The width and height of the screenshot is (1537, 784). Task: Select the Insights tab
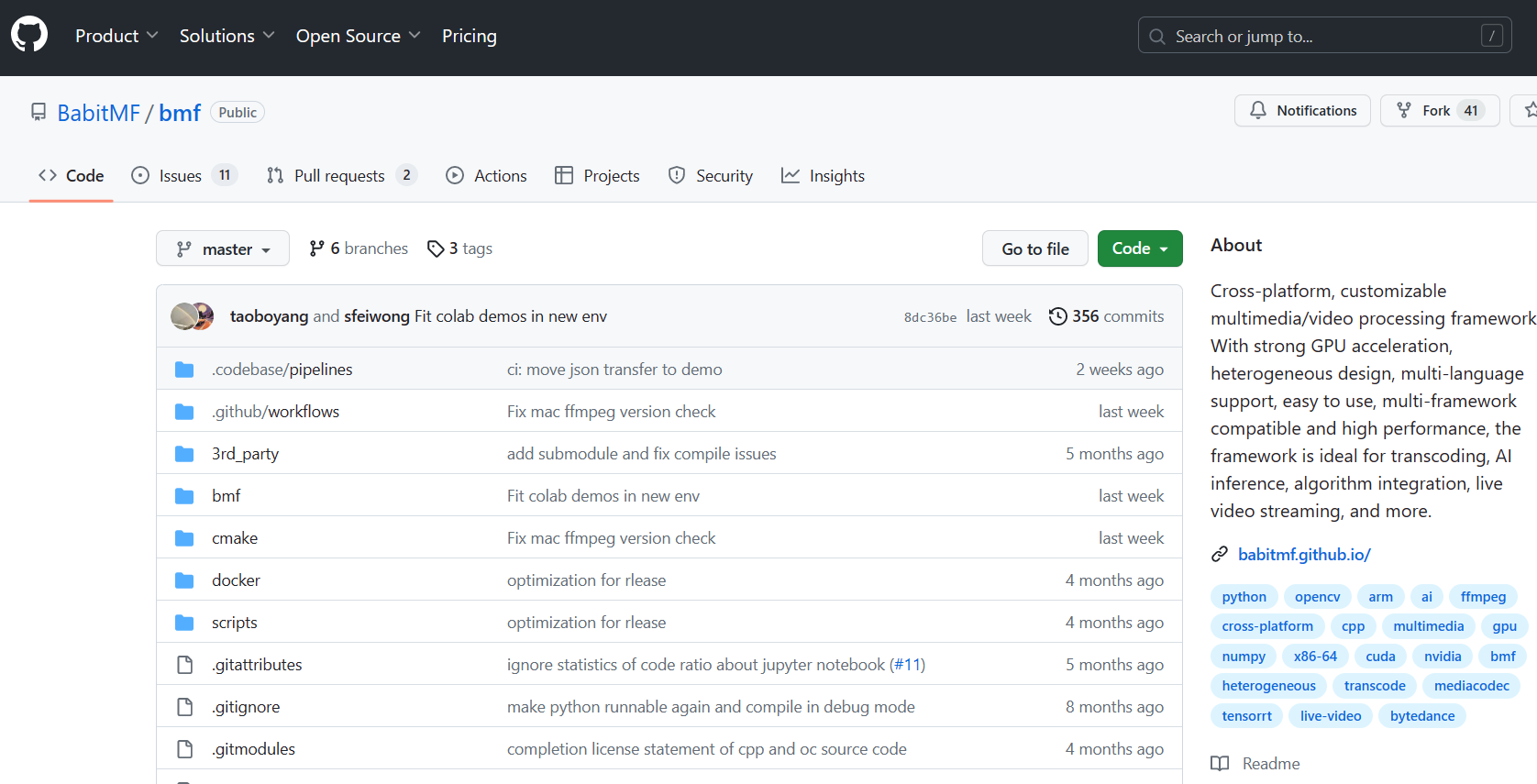click(823, 175)
